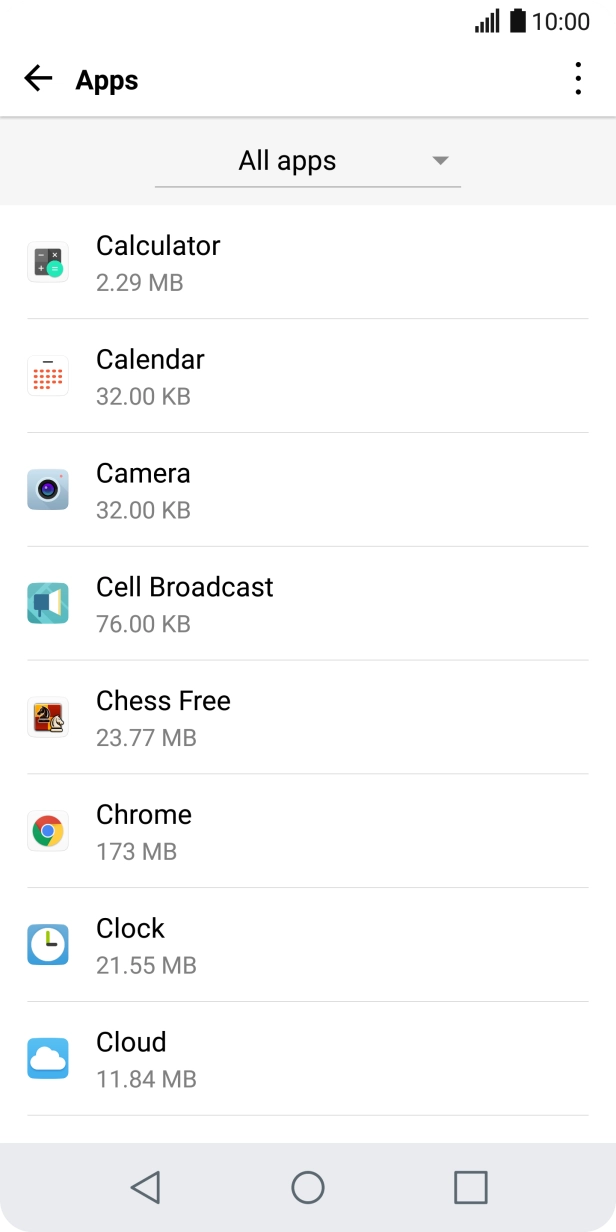This screenshot has width=616, height=1232.
Task: Select the Chess Free app icon
Action: 48,717
